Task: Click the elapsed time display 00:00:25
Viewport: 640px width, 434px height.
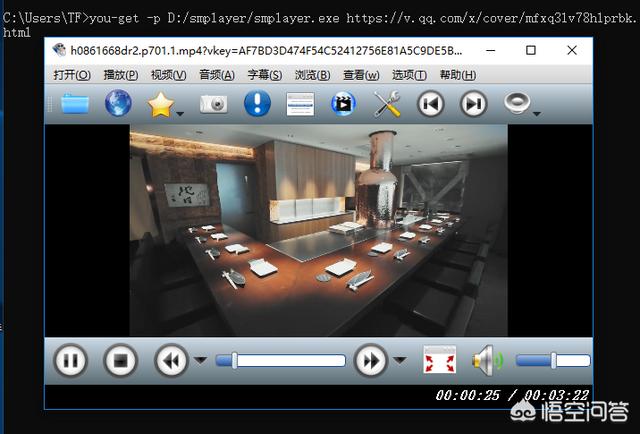Action: [467, 395]
